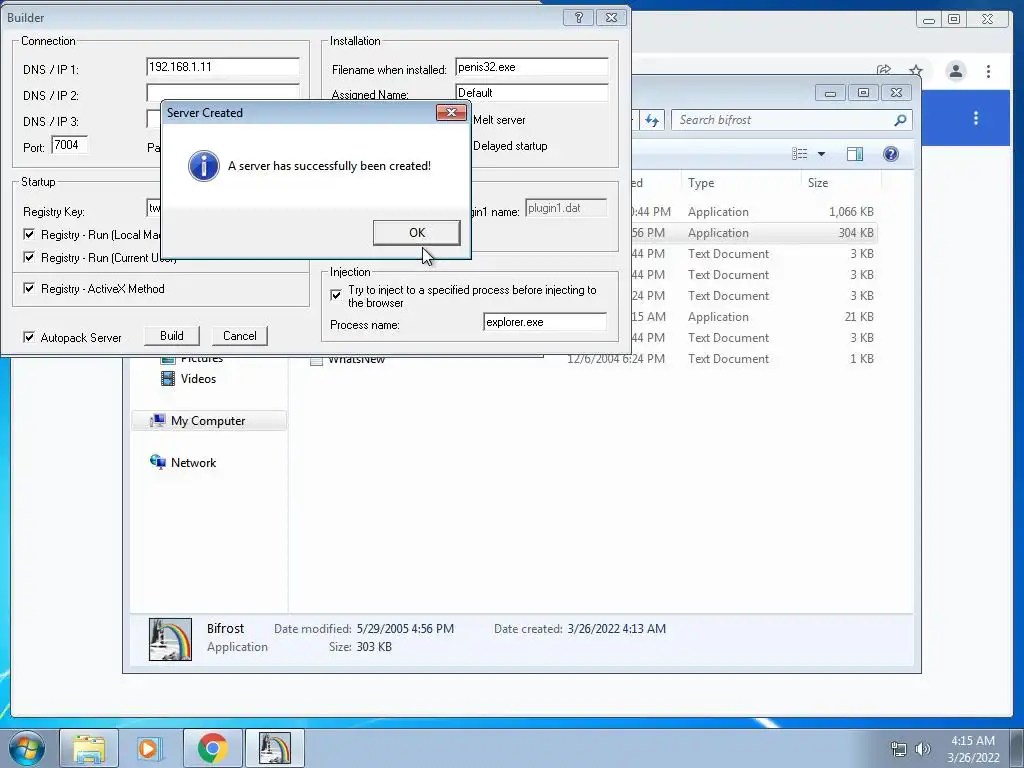The height and width of the screenshot is (768, 1024).
Task: Close the Server Created dialog with its red X
Action: pyautogui.click(x=451, y=112)
